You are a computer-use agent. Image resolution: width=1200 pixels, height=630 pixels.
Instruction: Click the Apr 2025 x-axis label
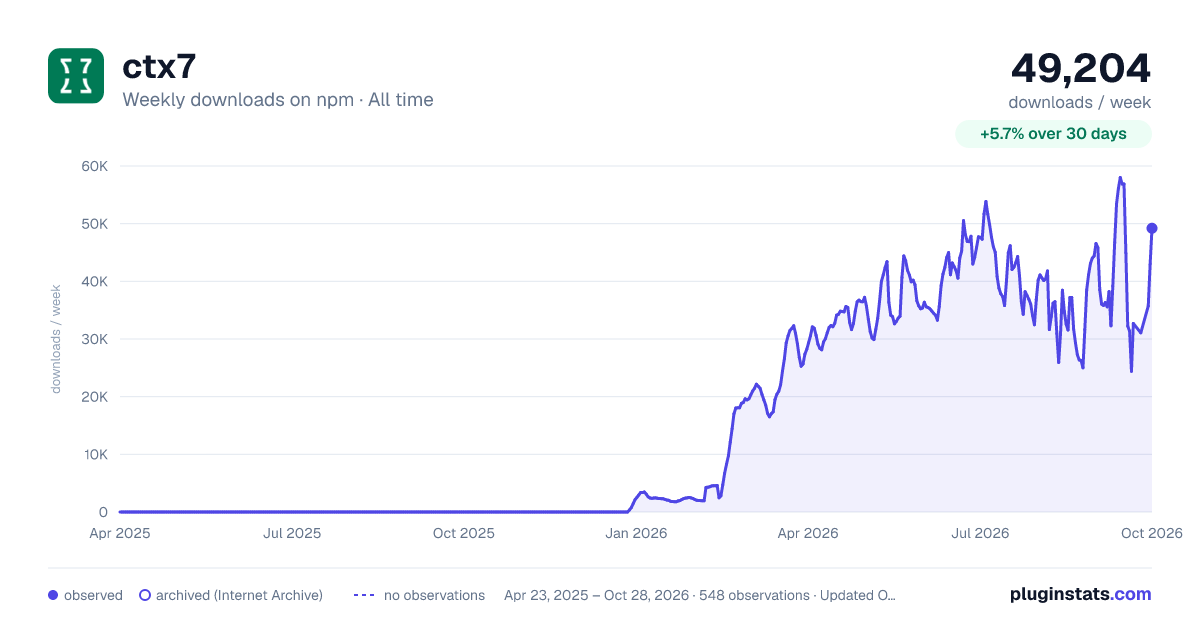[x=120, y=534]
